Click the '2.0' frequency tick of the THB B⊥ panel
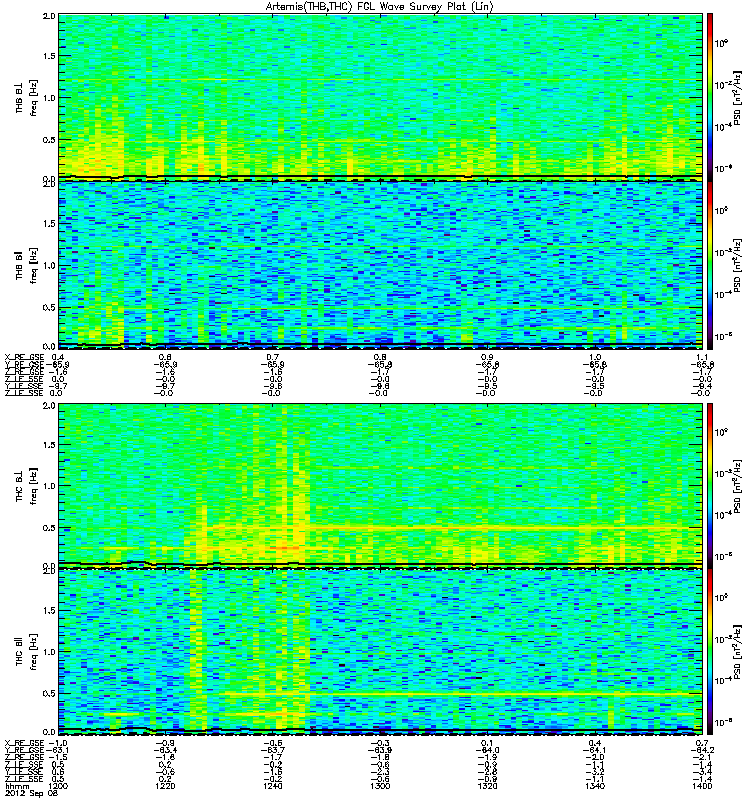The width and height of the screenshot is (750, 800). click(49, 16)
